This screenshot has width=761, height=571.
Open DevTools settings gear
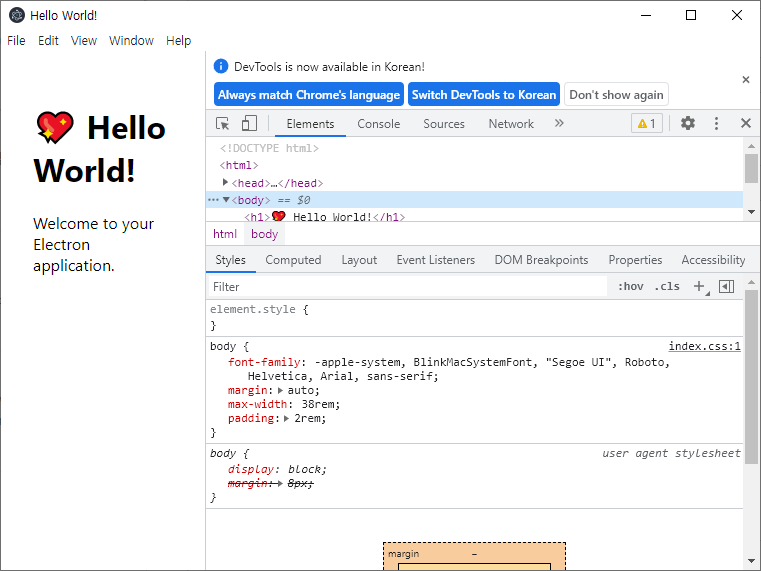click(x=688, y=123)
